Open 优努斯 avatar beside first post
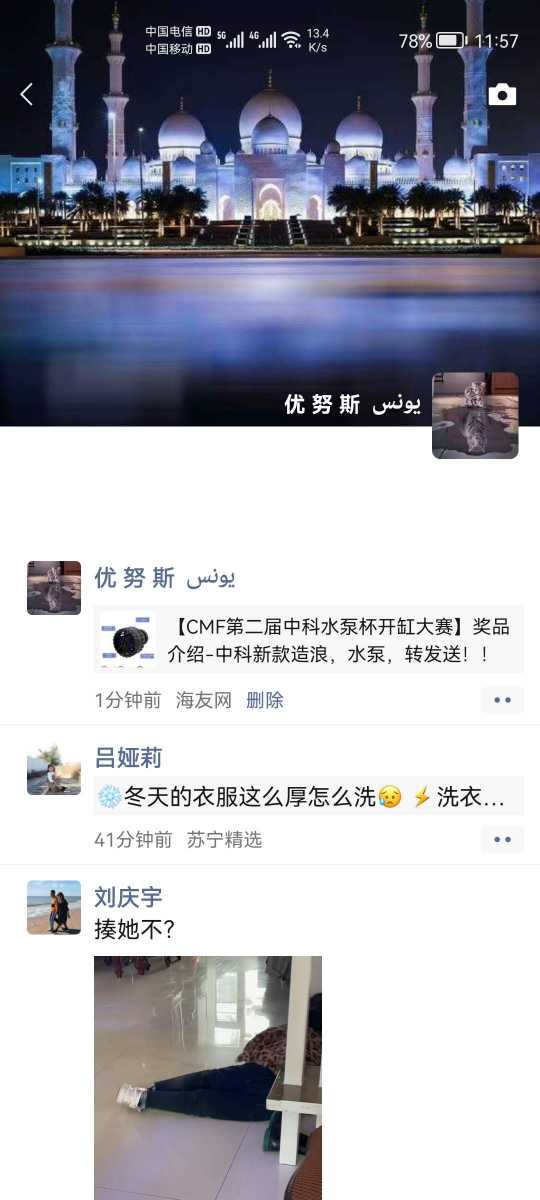 point(54,587)
